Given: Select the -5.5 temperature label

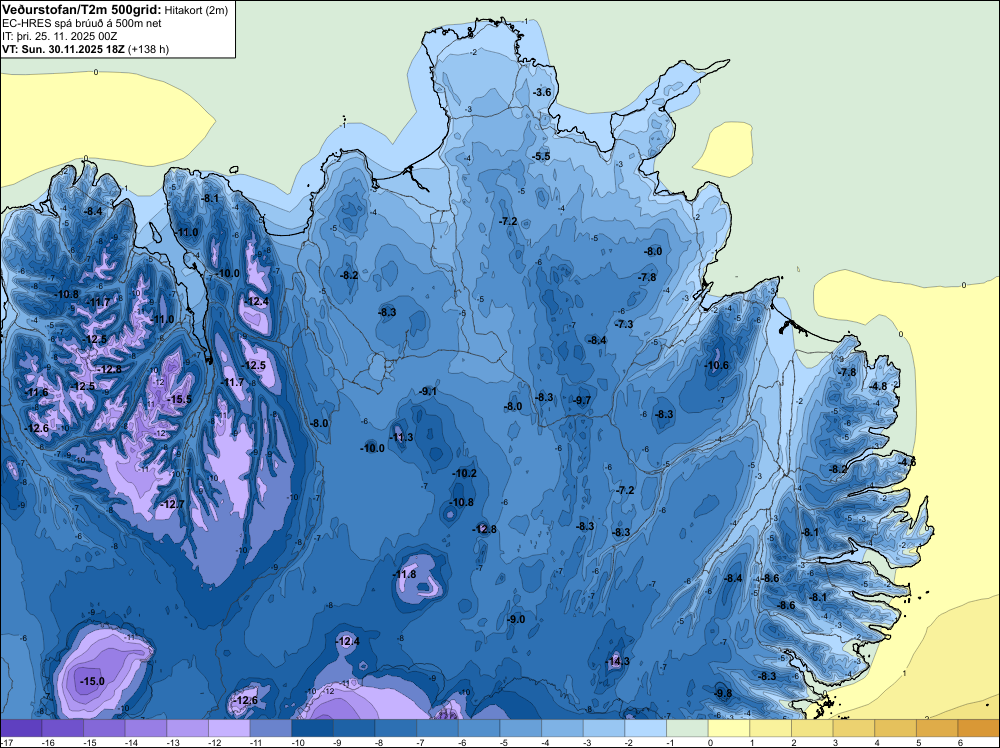Looking at the screenshot, I should (541, 156).
